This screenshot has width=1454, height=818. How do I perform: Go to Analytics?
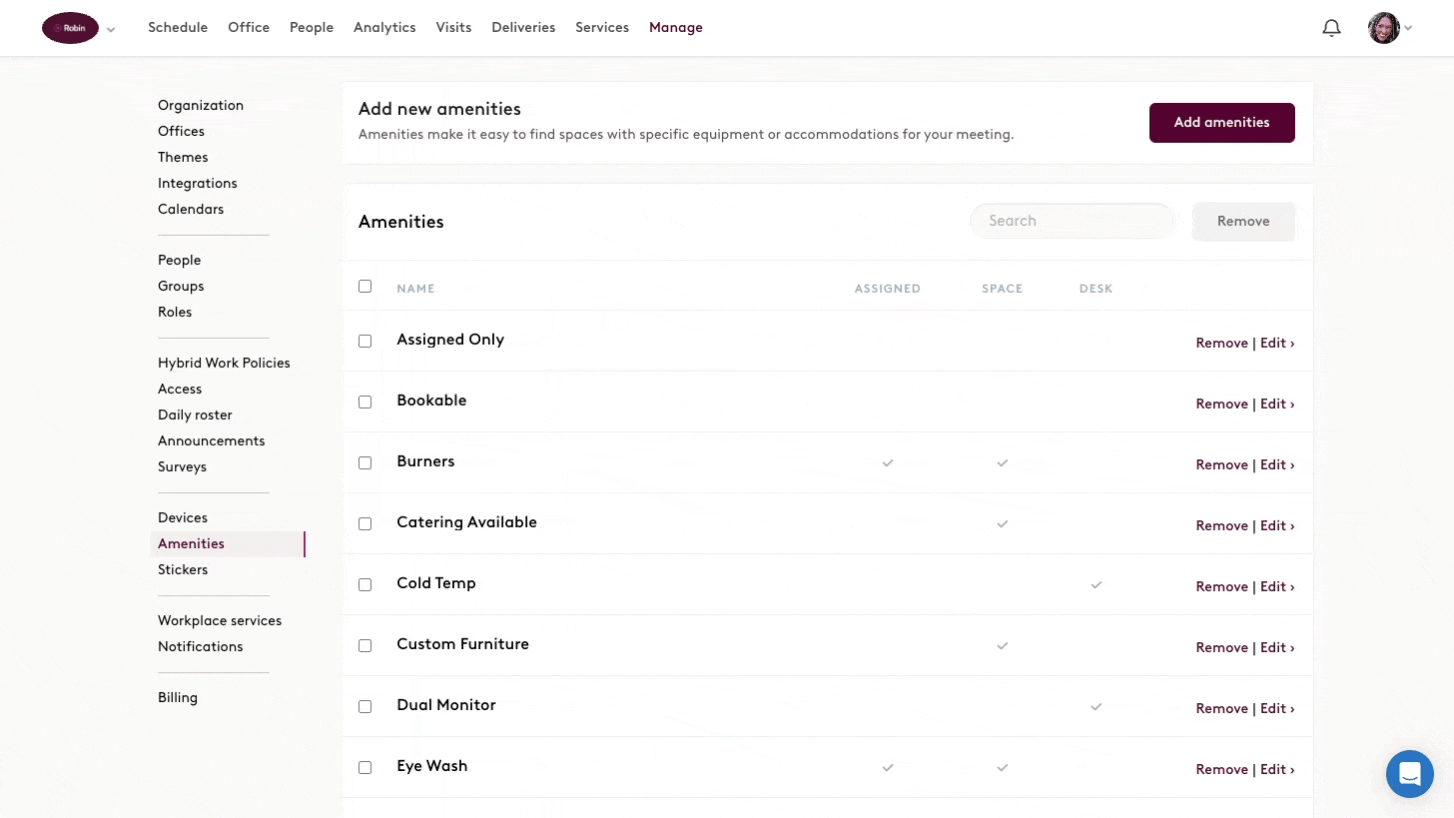pos(384,28)
